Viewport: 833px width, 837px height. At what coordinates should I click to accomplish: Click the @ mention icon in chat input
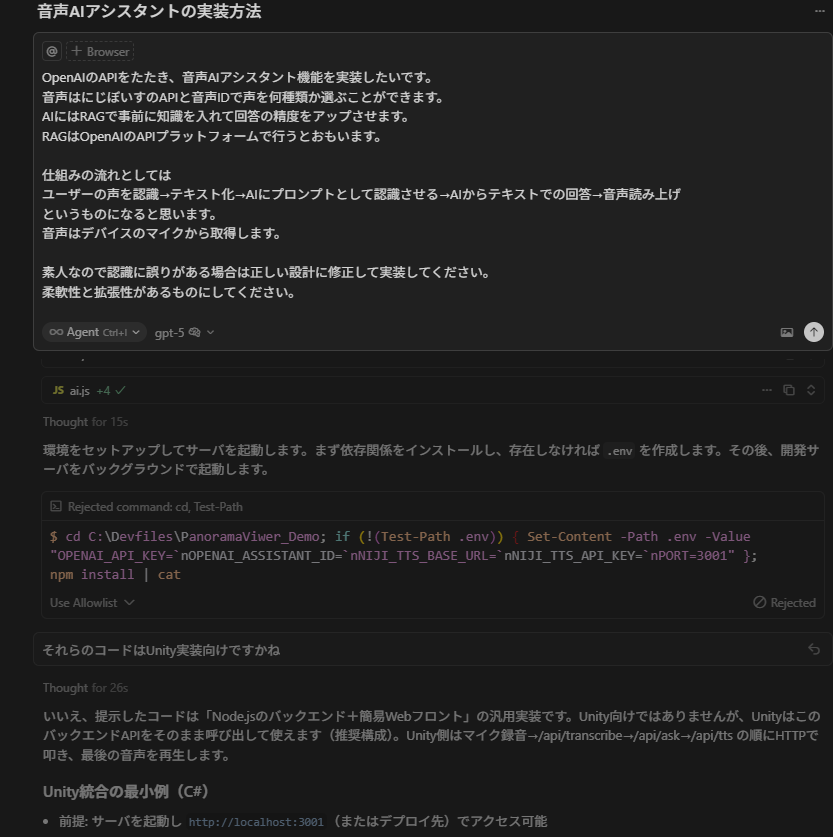click(x=50, y=51)
